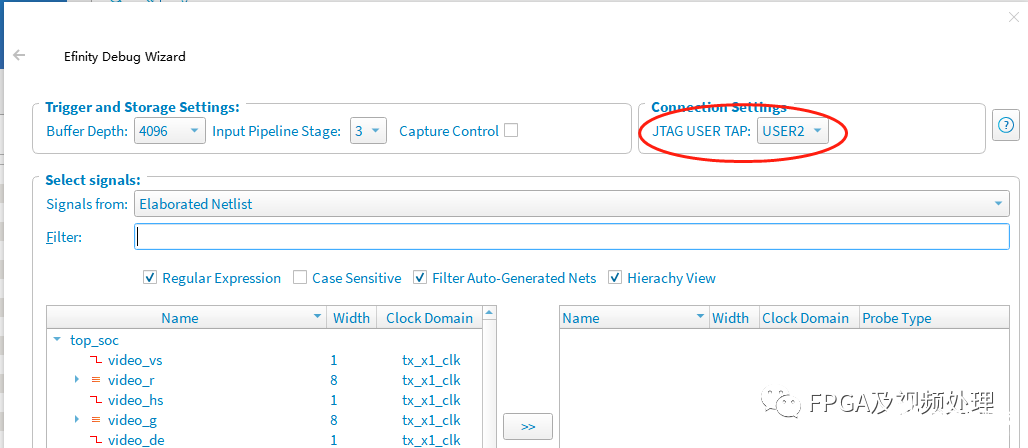1028x448 pixels.
Task: Add selected signal with >> button
Action: coord(528,427)
